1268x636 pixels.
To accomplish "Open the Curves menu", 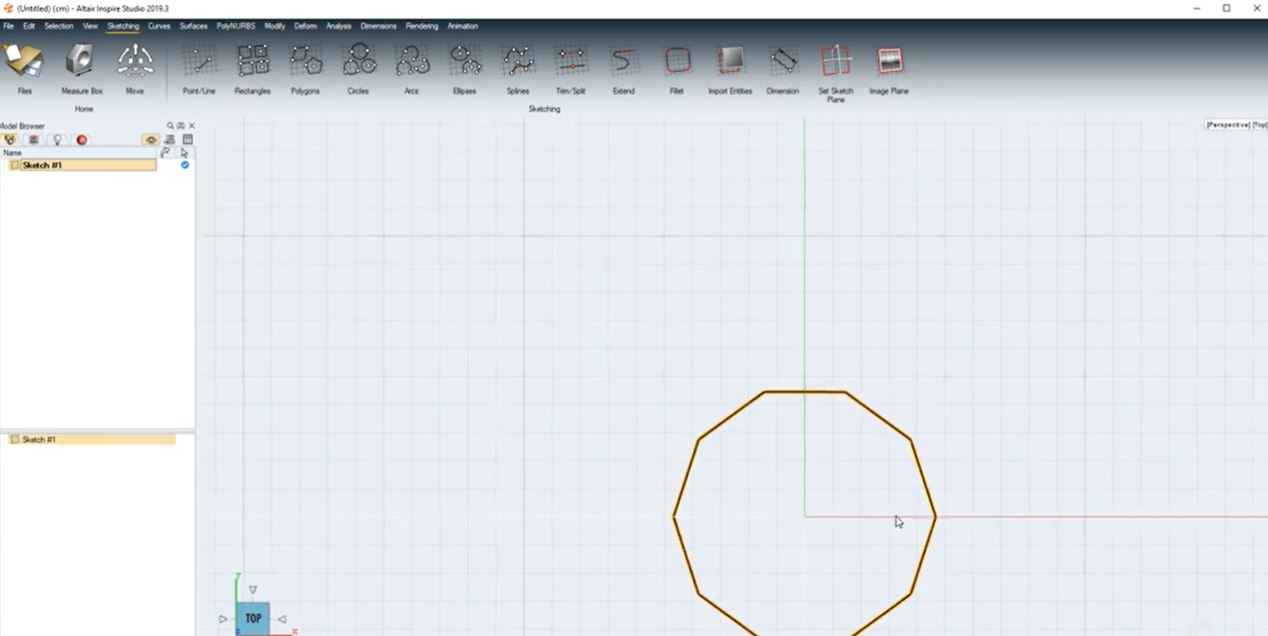I will [158, 26].
